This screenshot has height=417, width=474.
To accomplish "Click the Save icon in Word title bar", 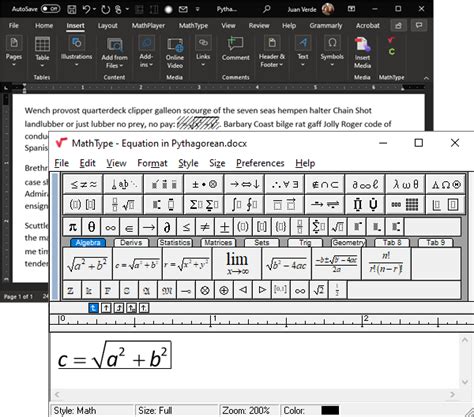I will pos(72,9).
